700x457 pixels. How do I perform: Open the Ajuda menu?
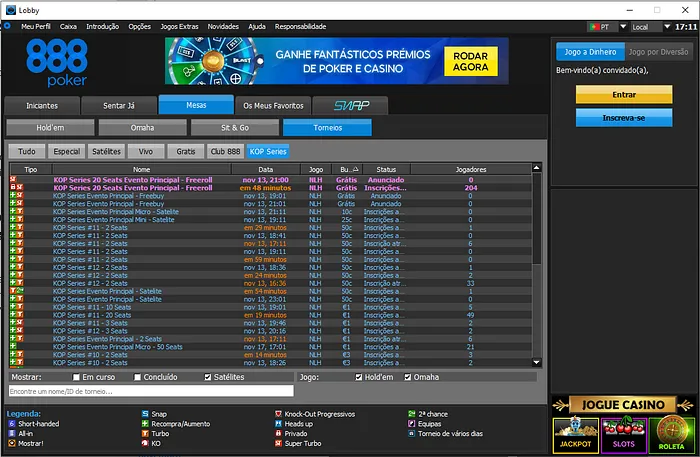pyautogui.click(x=257, y=27)
